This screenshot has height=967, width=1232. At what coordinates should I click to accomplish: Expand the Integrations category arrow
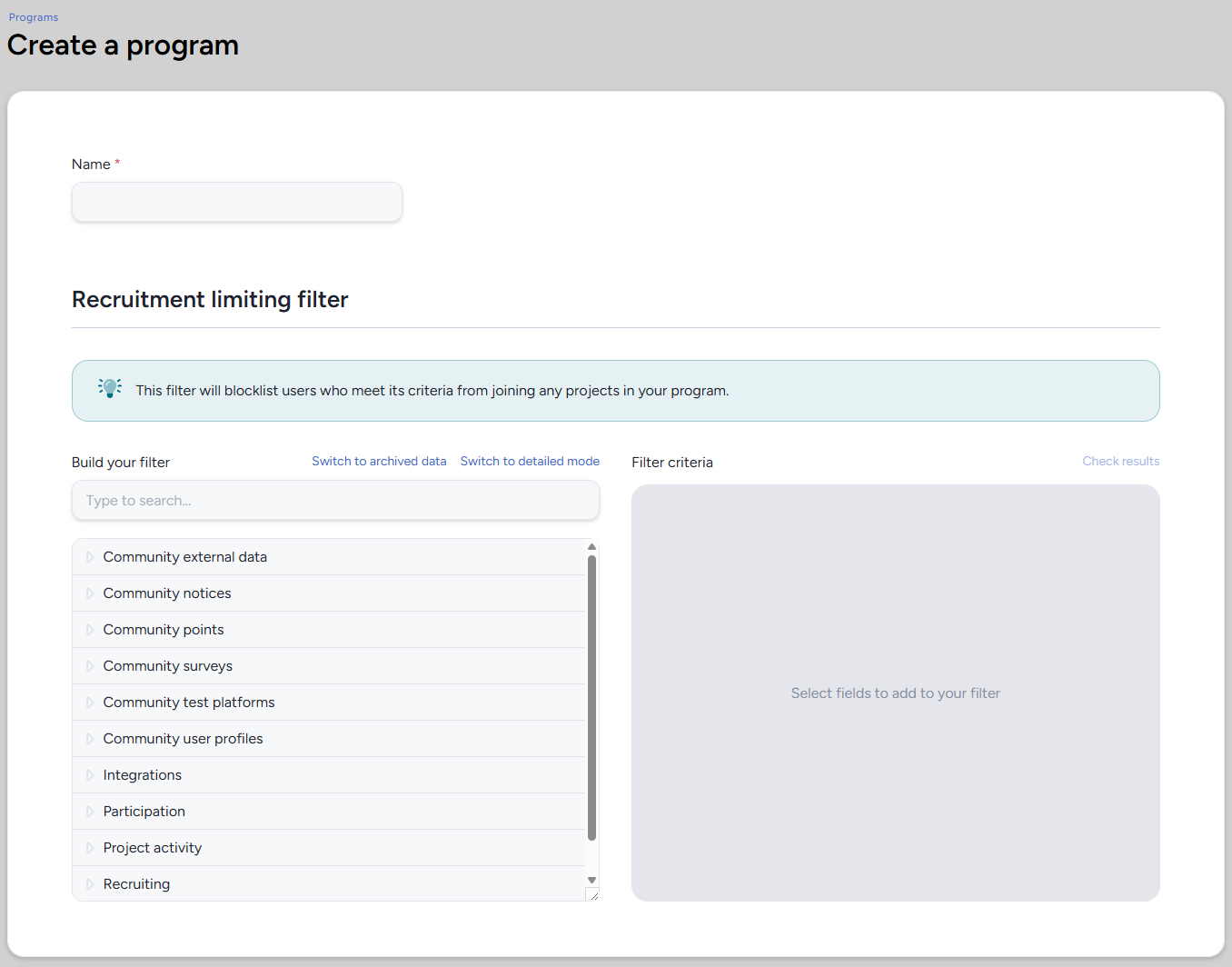tap(90, 775)
